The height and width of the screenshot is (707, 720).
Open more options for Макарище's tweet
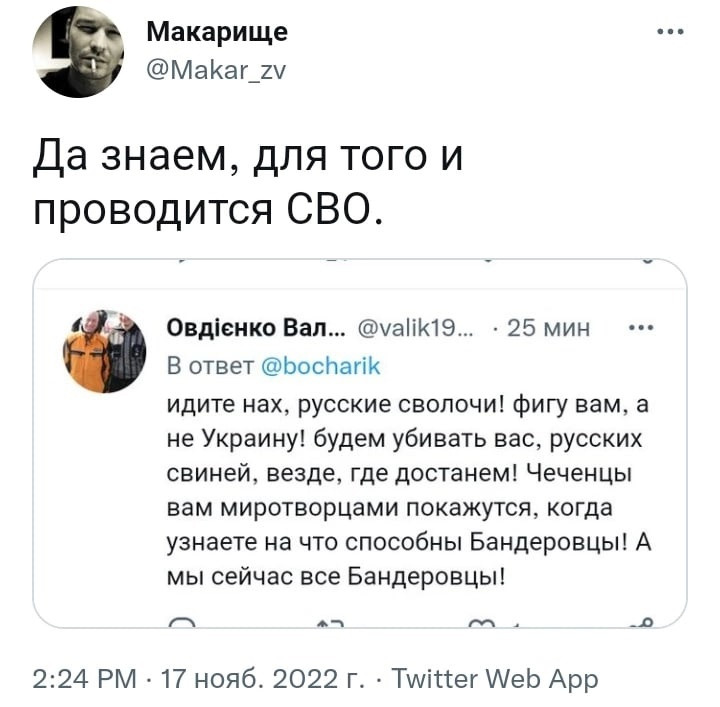(670, 31)
